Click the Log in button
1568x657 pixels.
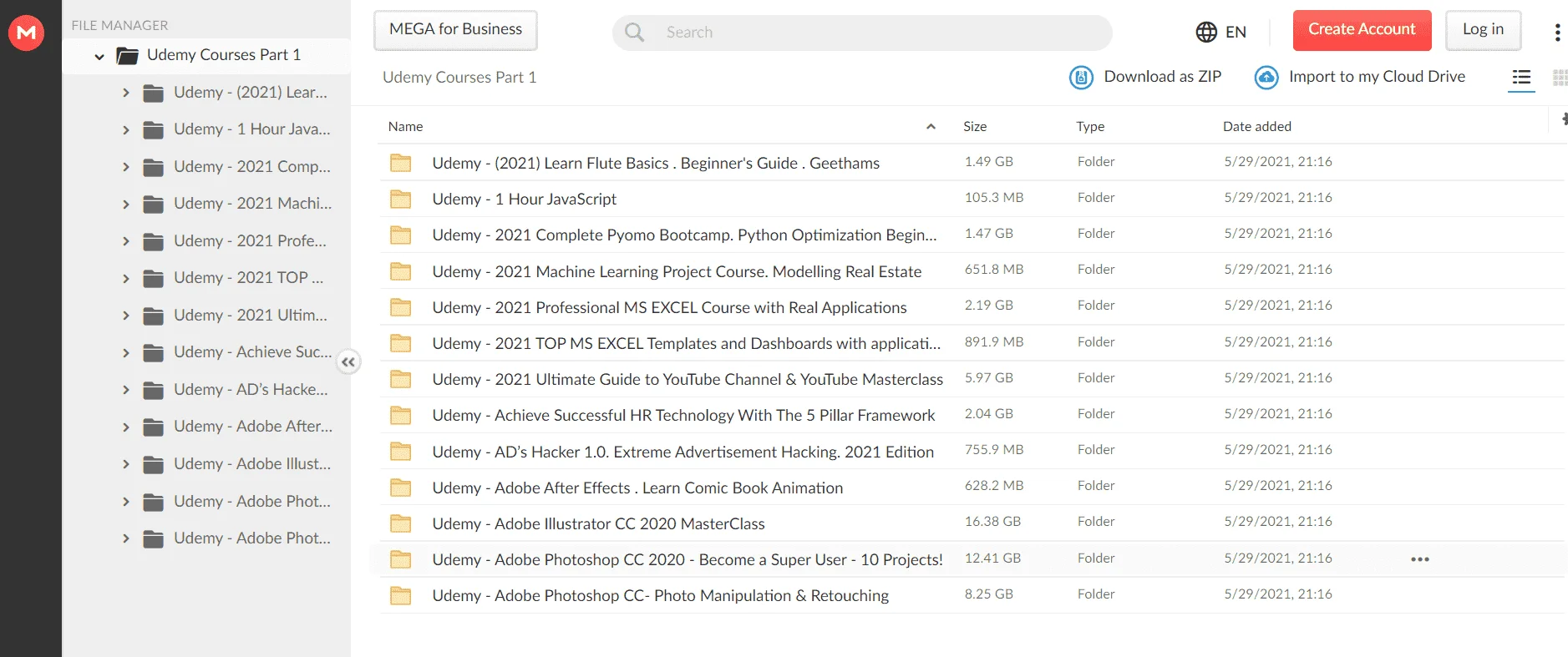(x=1483, y=30)
